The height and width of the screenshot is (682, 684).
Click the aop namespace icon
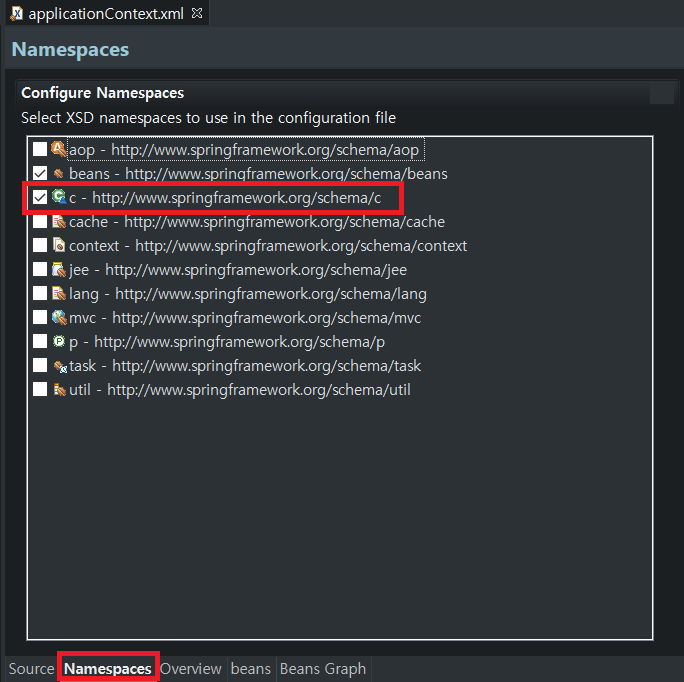click(58, 149)
